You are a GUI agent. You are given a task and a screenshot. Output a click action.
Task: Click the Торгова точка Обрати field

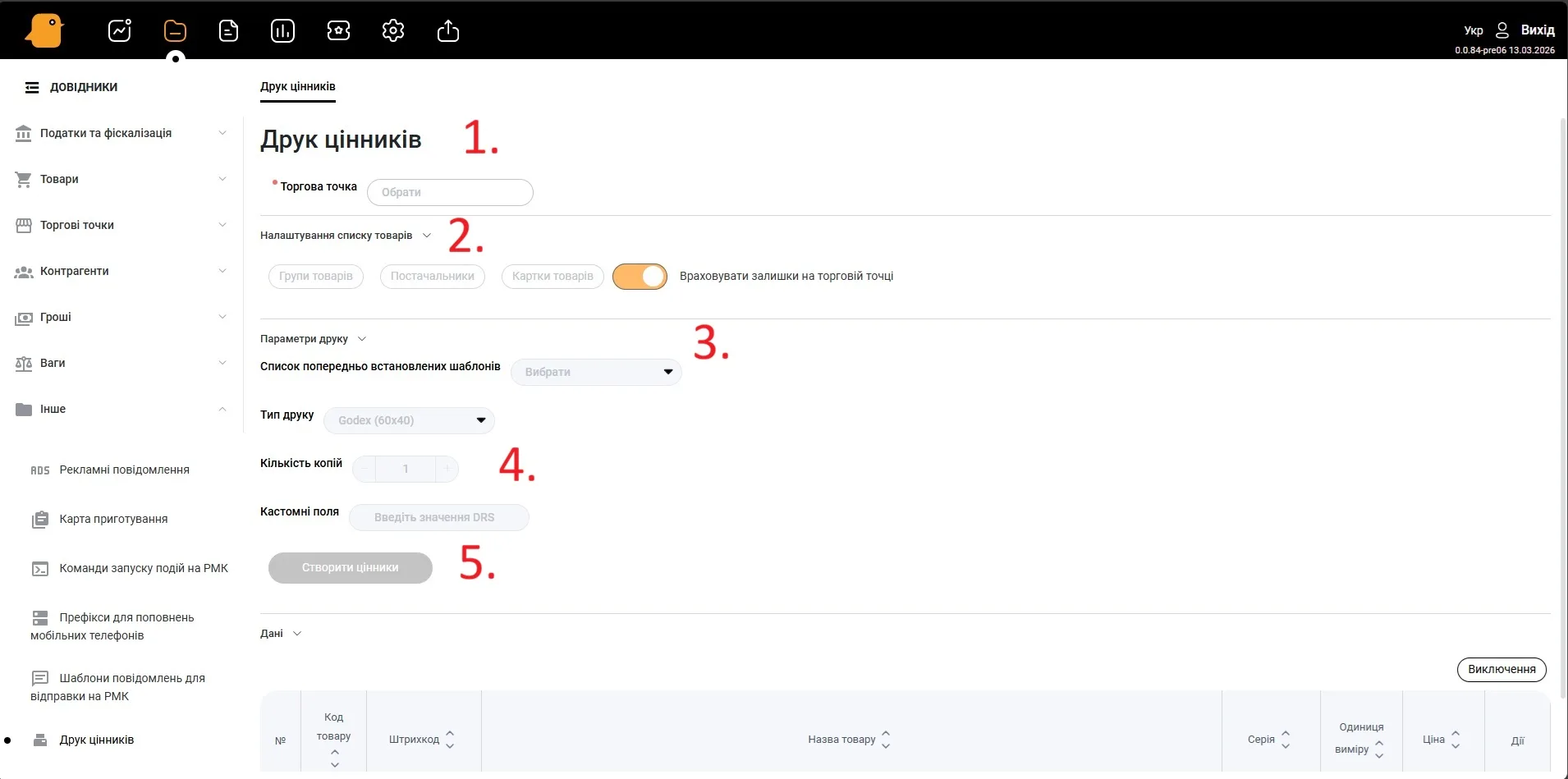point(450,192)
